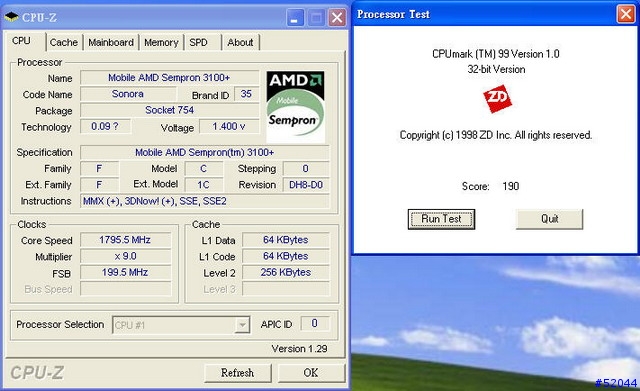
Task: Click the FSB value 199.5 MHz
Action: pyautogui.click(x=125, y=272)
